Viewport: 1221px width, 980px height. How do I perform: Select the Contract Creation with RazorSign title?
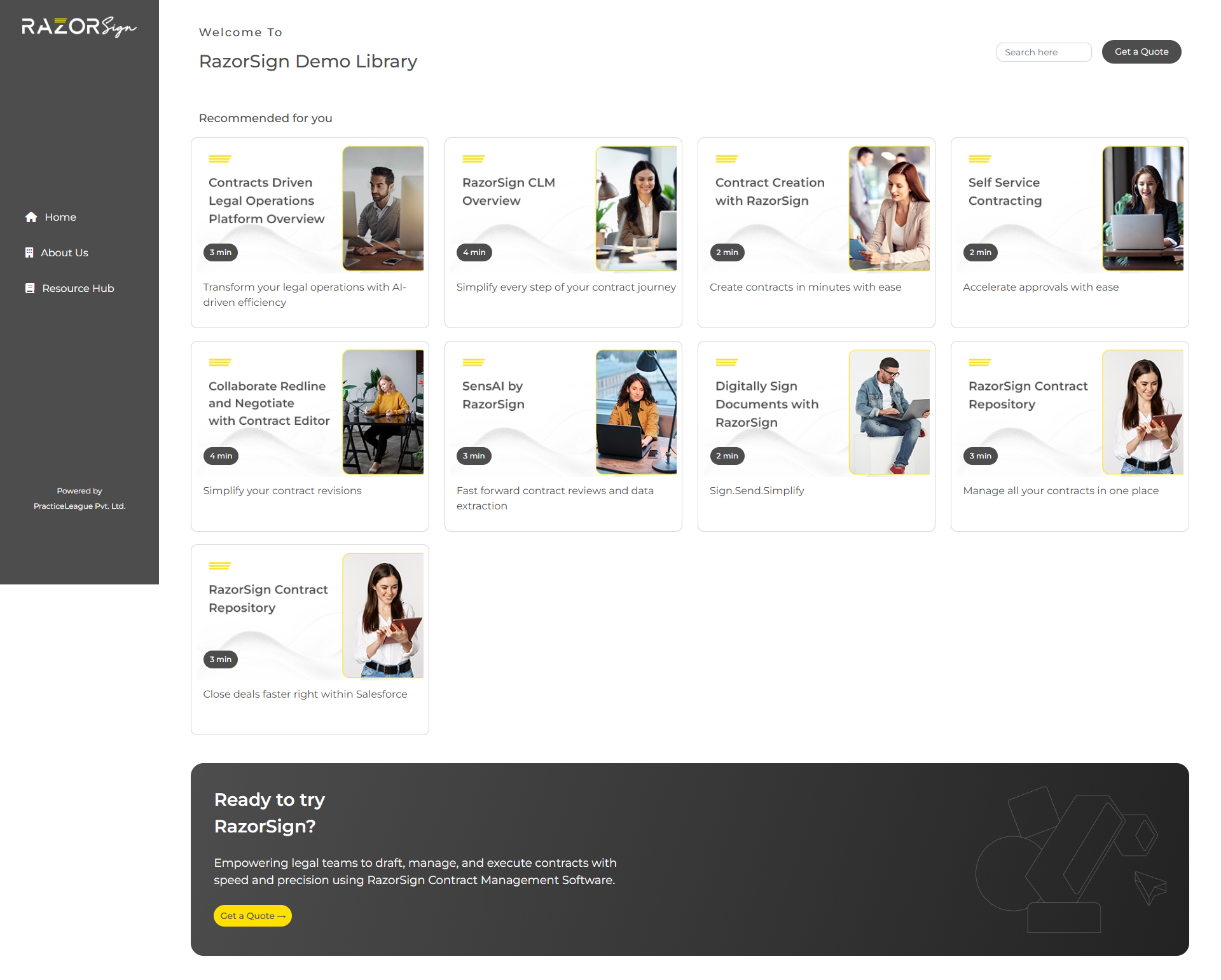pyautogui.click(x=769, y=191)
